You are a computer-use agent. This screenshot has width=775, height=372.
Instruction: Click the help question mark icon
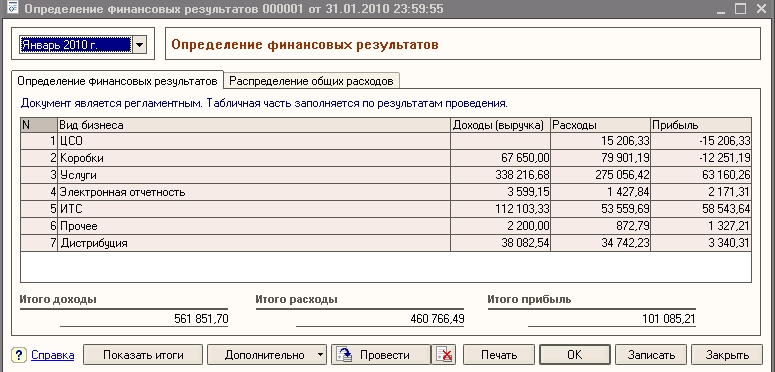tap(19, 355)
